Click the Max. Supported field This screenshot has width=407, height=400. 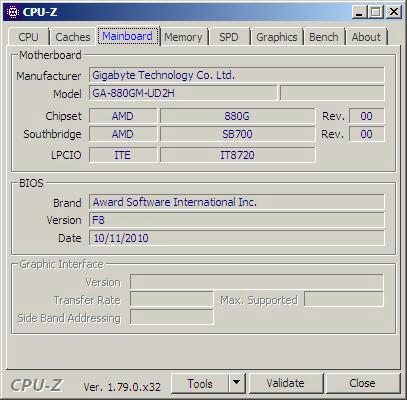point(344,300)
